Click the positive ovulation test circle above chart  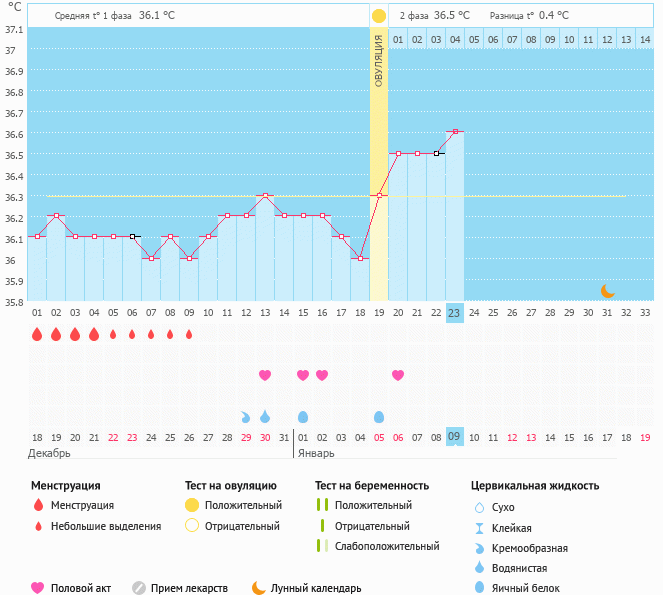click(x=379, y=16)
